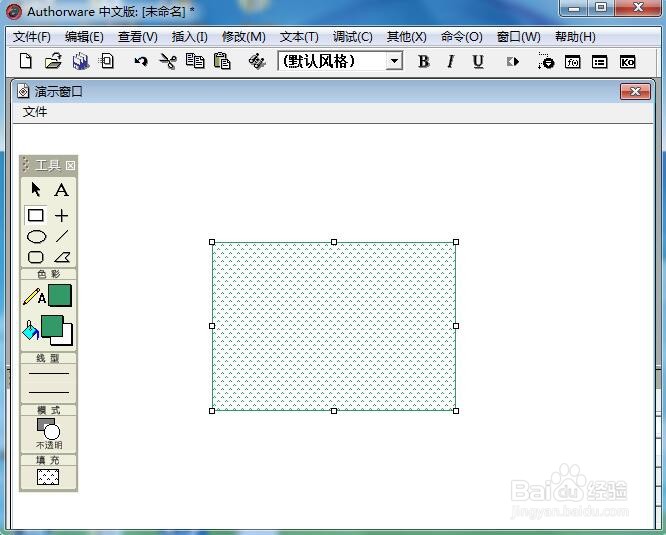Viewport: 666px width, 535px height.
Task: Click the top-left handle of rectangle
Action: (x=212, y=242)
